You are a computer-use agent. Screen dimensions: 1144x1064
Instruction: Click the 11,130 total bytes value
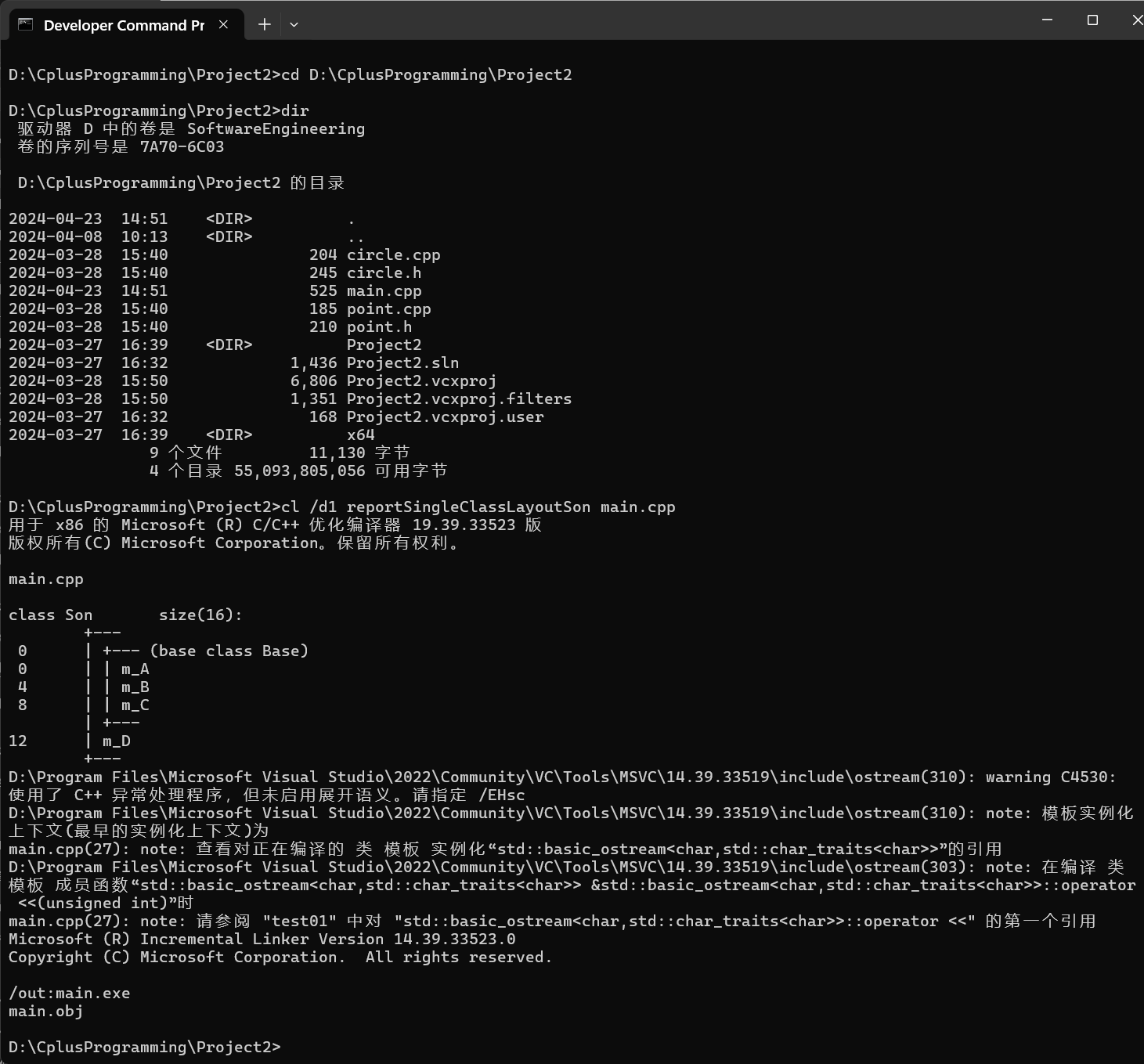[x=337, y=453]
